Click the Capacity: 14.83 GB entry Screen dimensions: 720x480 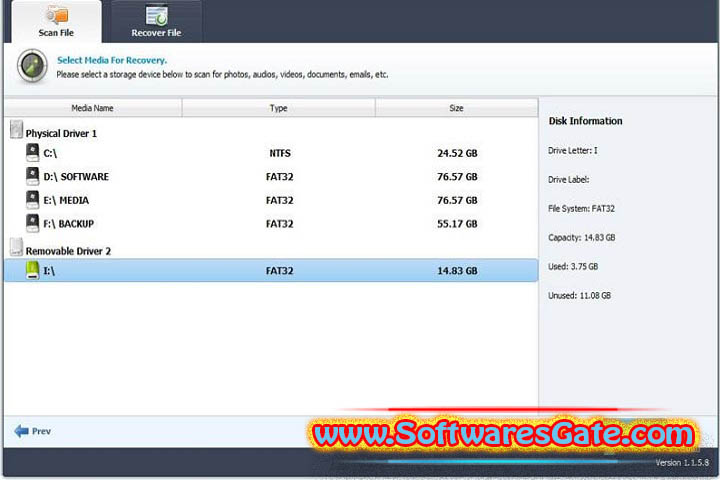coord(581,237)
